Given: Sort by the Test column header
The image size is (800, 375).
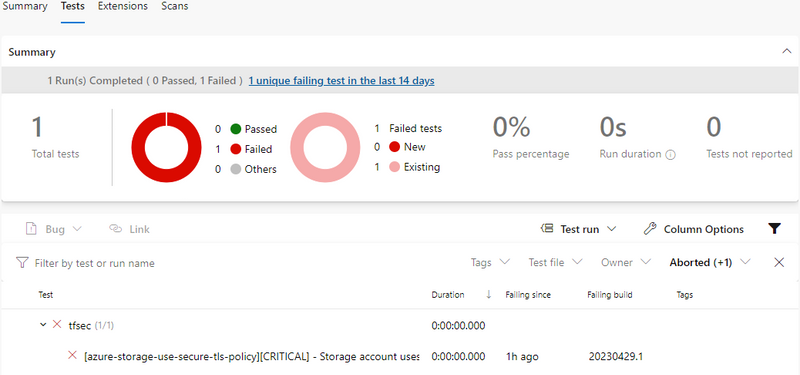Looking at the screenshot, I should click(x=46, y=295).
